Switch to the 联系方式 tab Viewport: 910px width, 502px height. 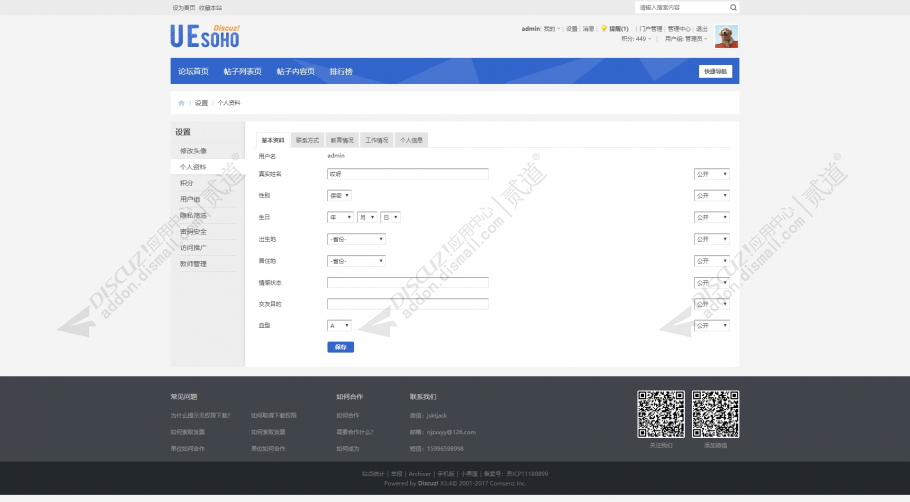tap(308, 140)
